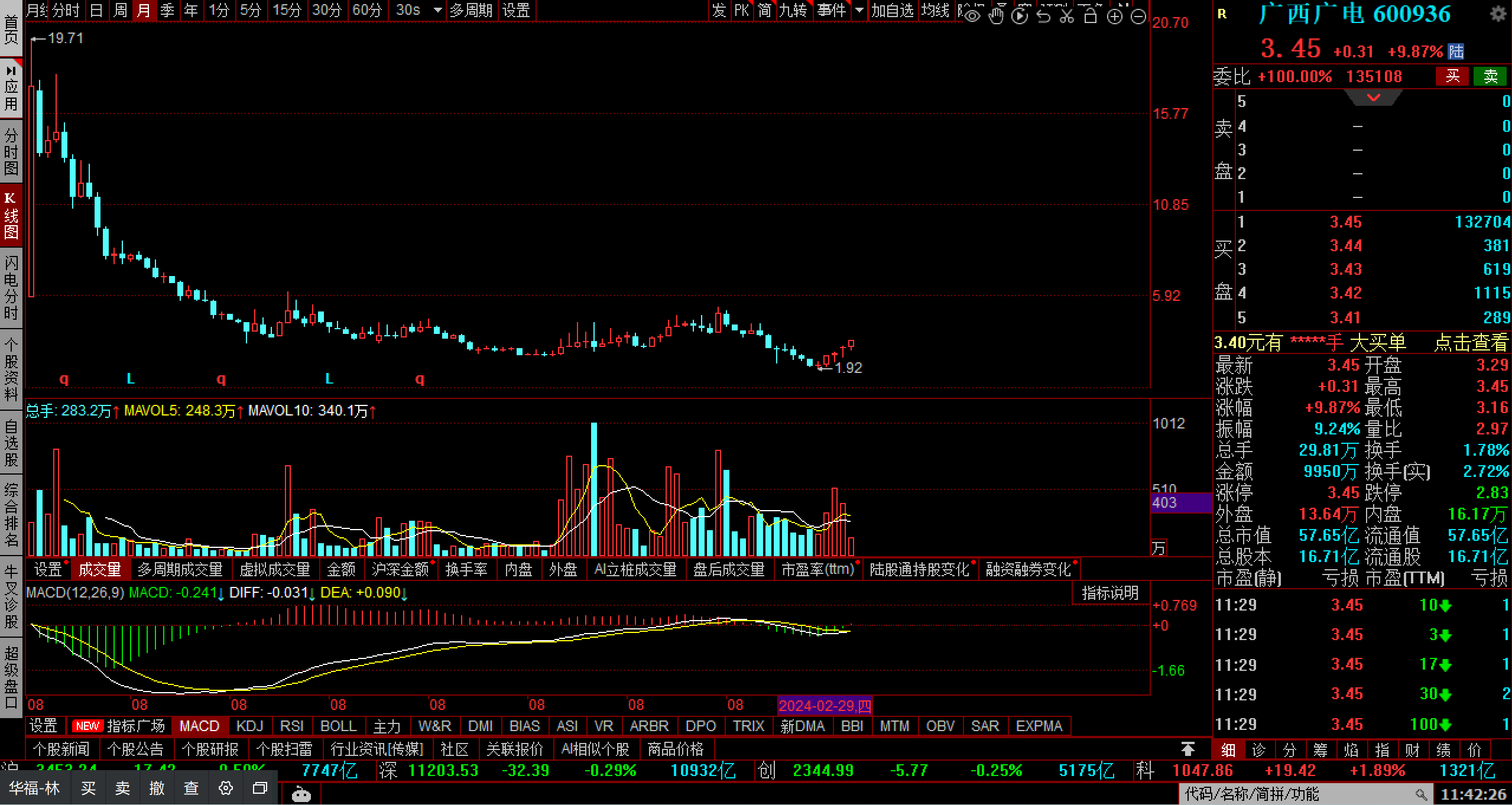Click the zoom-in plus circle icon
The height and width of the screenshot is (805, 1512).
(1114, 17)
